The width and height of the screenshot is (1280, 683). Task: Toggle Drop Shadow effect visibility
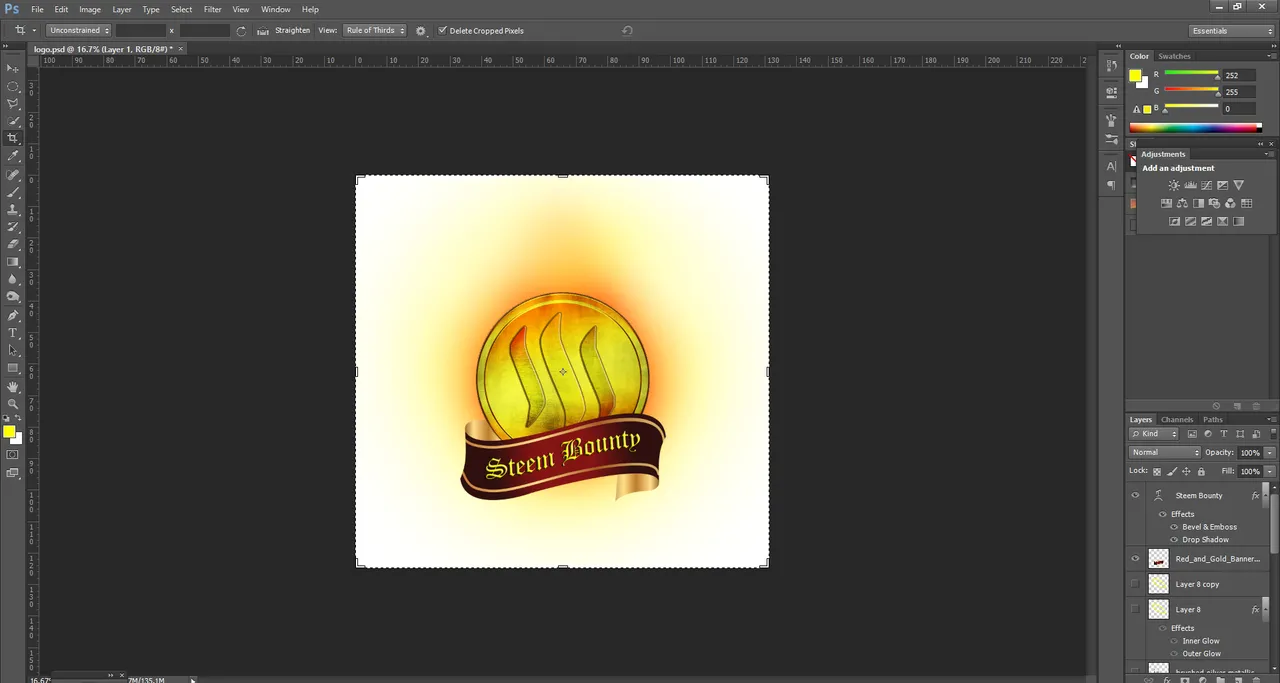(x=1174, y=540)
